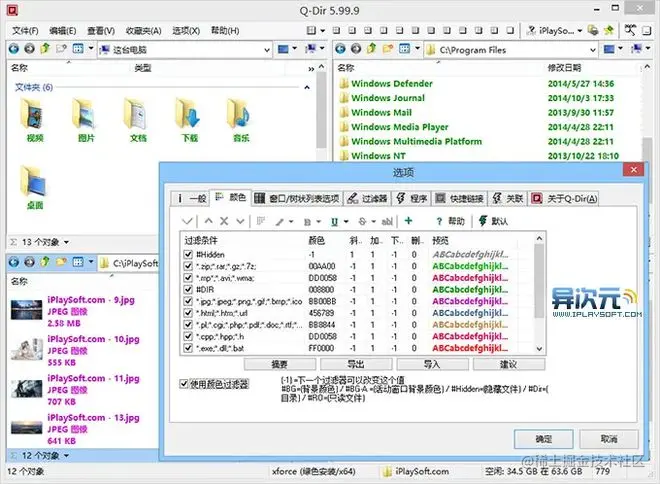The image size is (660, 484).
Task: Expand the 12 个对象 pane dropdown
Action: (x=67, y=456)
